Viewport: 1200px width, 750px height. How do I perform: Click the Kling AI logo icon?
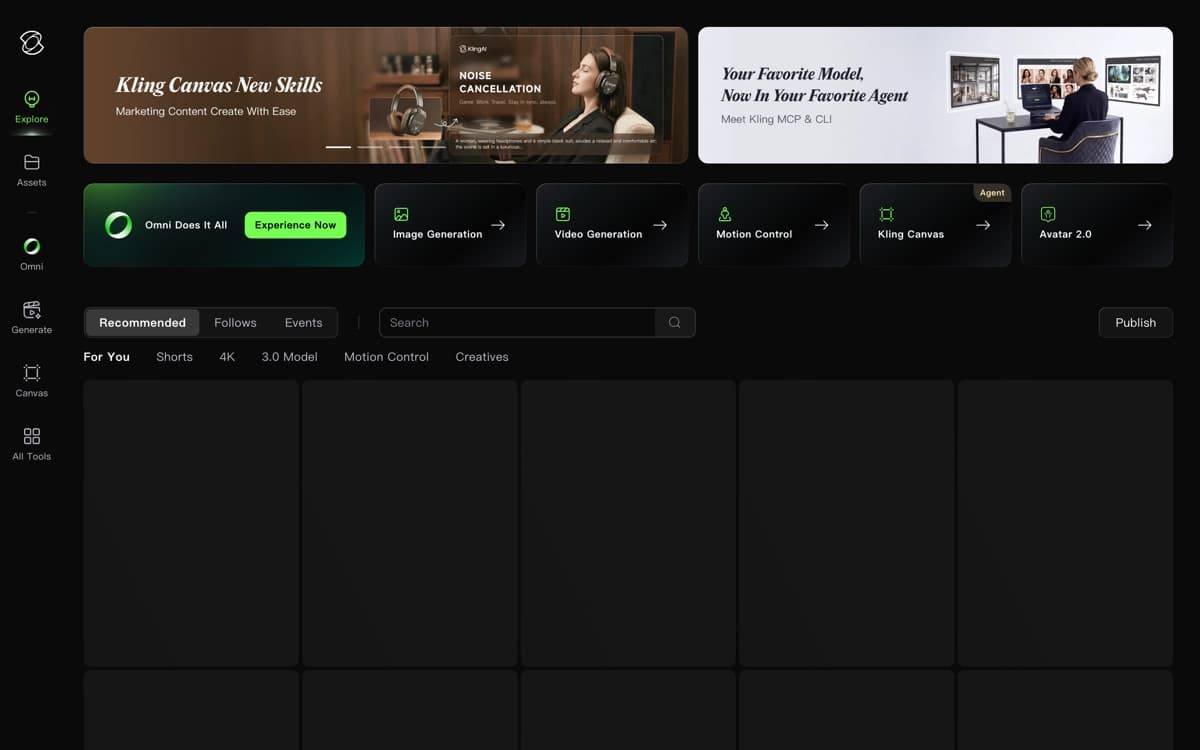[x=32, y=43]
